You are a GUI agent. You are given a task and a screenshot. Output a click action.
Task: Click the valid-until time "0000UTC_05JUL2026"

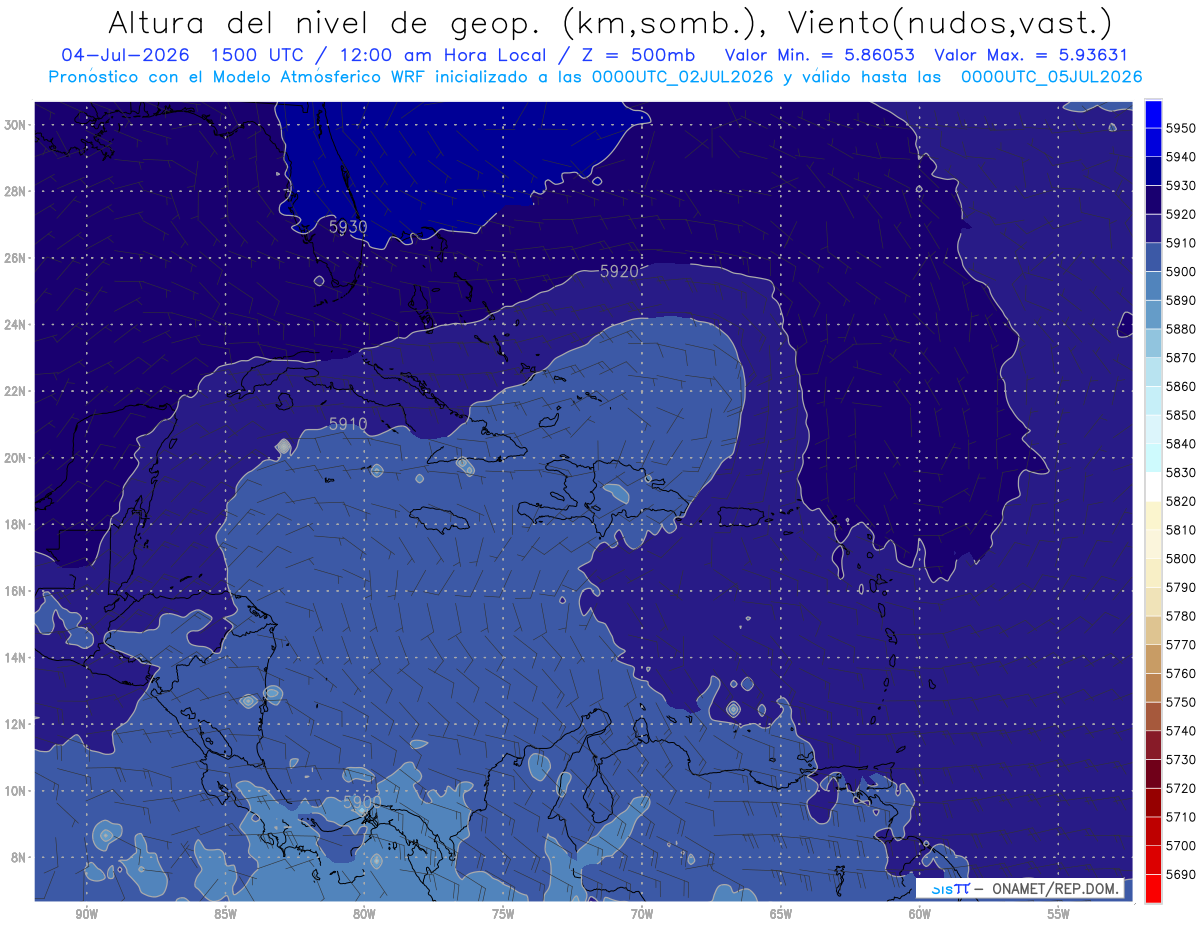click(1051, 77)
